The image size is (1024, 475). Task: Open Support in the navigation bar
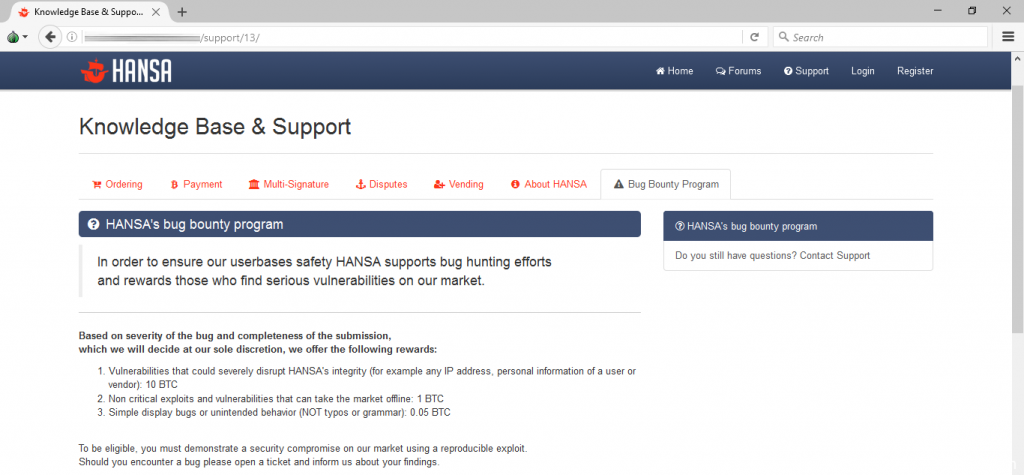click(x=806, y=71)
